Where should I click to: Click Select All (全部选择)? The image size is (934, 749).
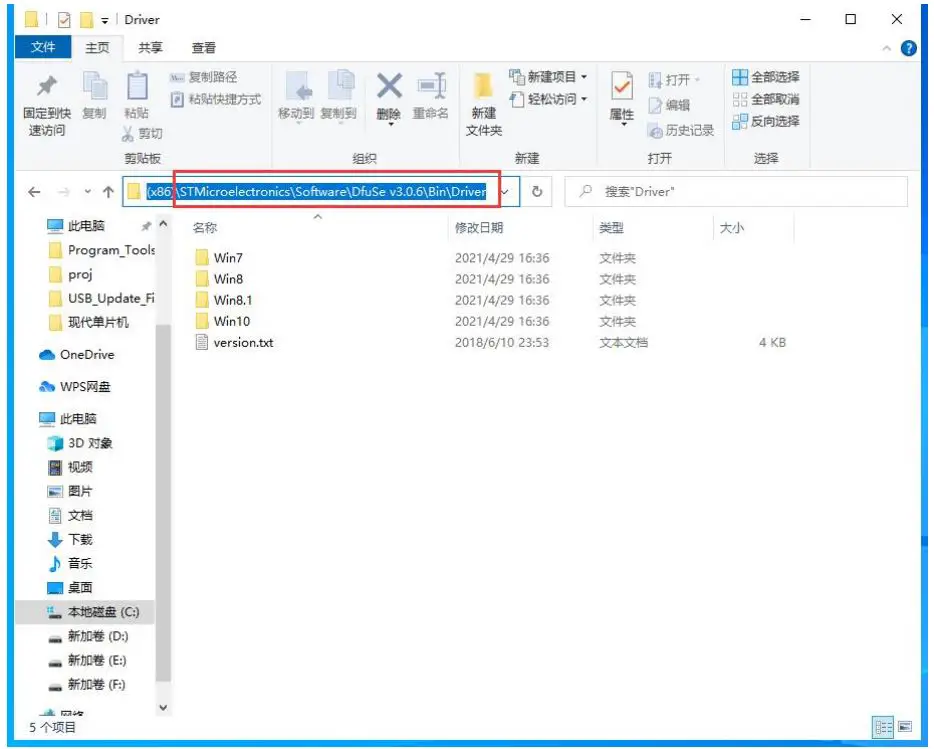[x=765, y=77]
